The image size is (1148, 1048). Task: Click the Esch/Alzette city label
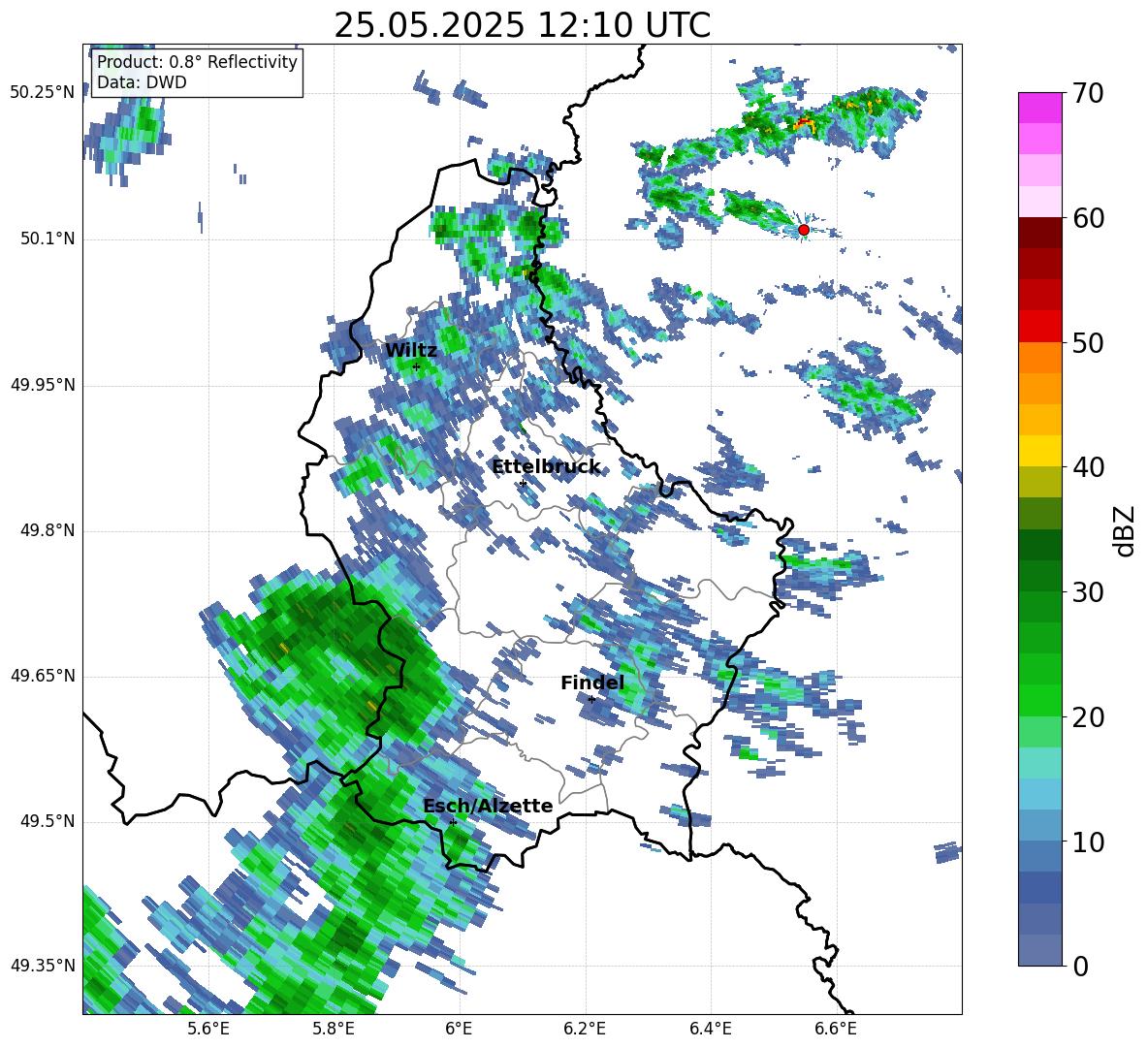click(488, 806)
